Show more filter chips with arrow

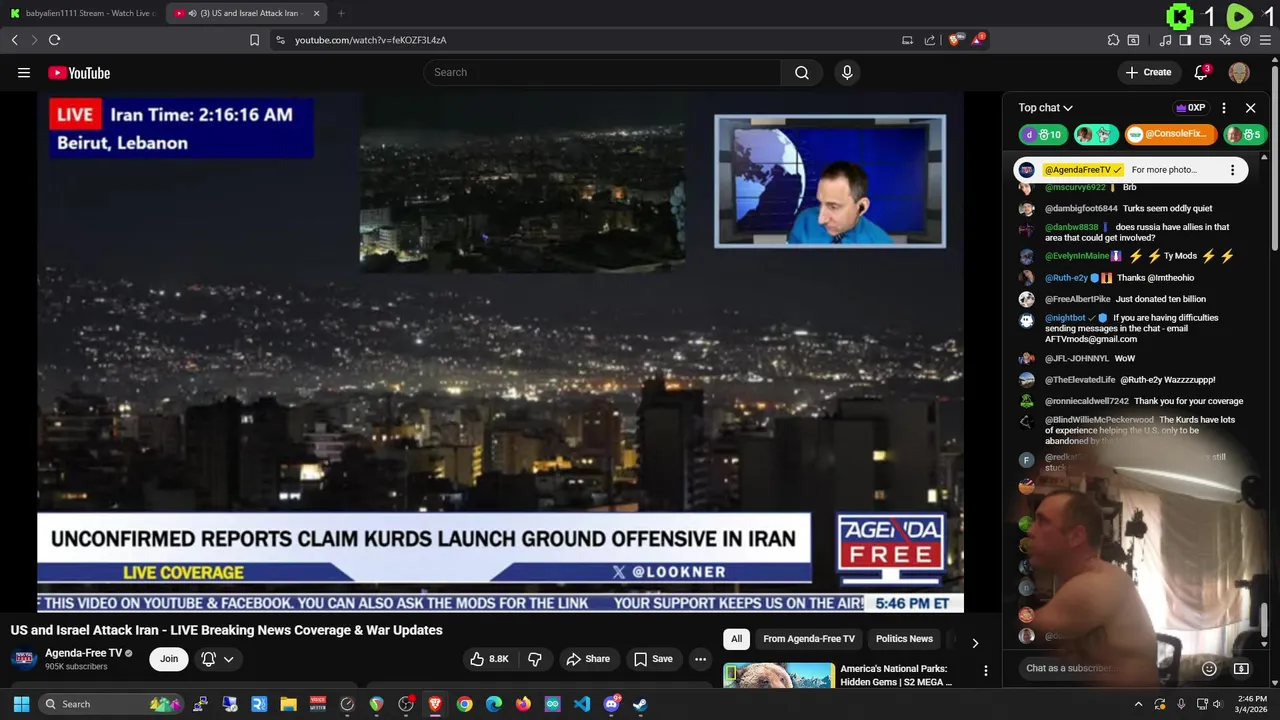coord(975,642)
